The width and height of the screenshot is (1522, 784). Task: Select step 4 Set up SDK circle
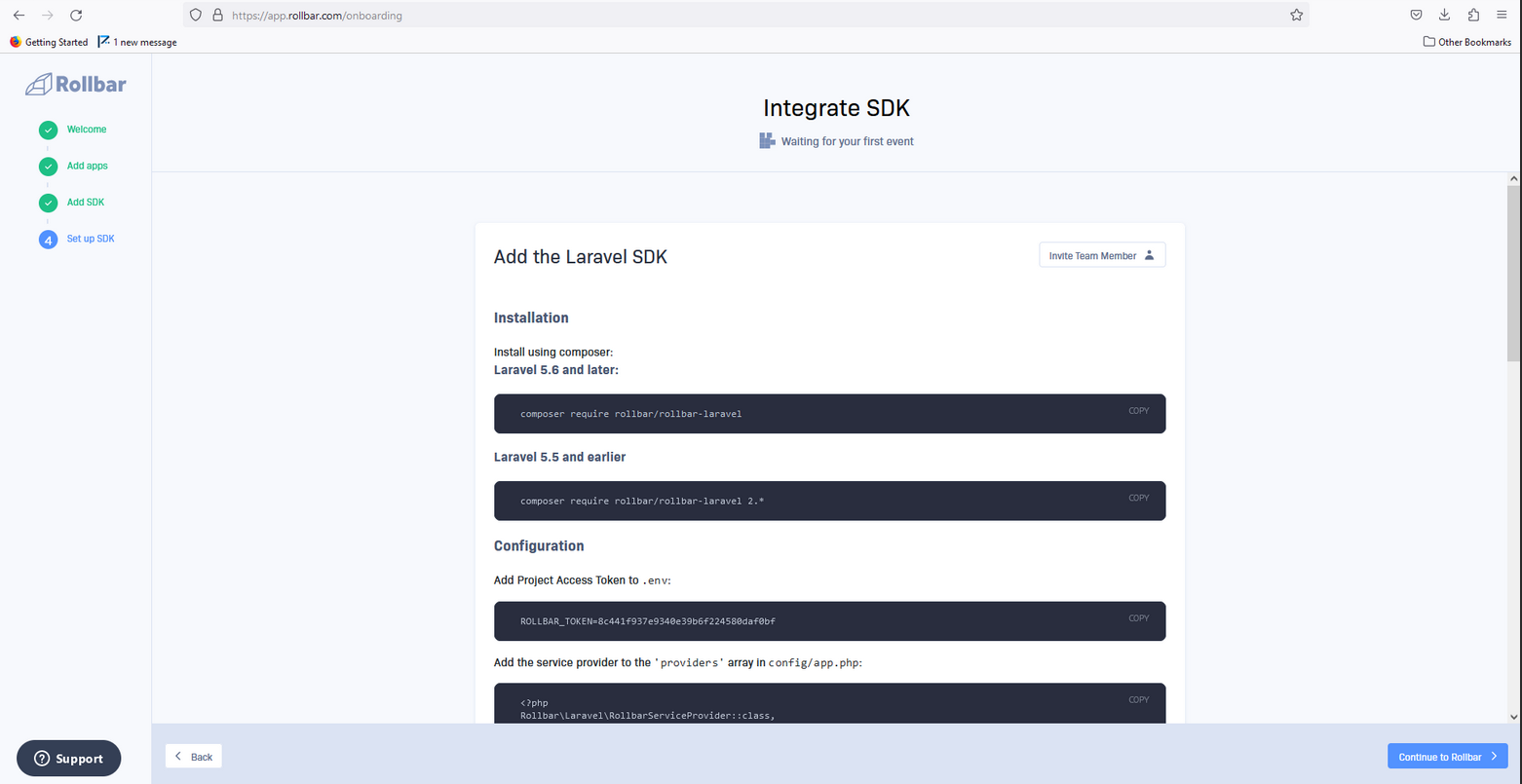[x=49, y=240]
